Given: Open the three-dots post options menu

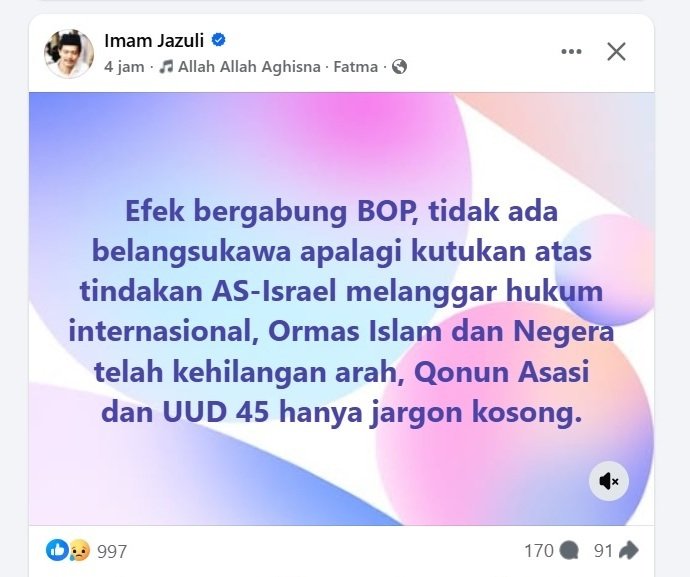Looking at the screenshot, I should coord(572,51).
